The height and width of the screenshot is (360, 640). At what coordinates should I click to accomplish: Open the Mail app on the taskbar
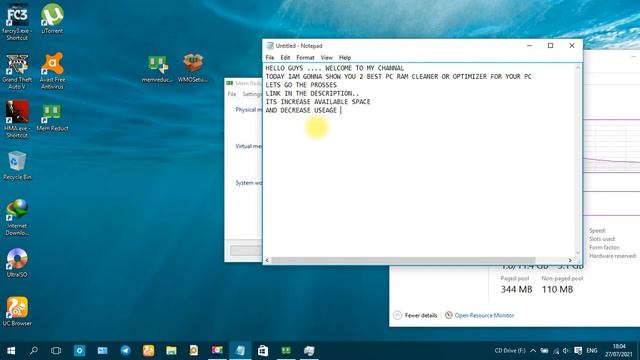[x=102, y=351]
